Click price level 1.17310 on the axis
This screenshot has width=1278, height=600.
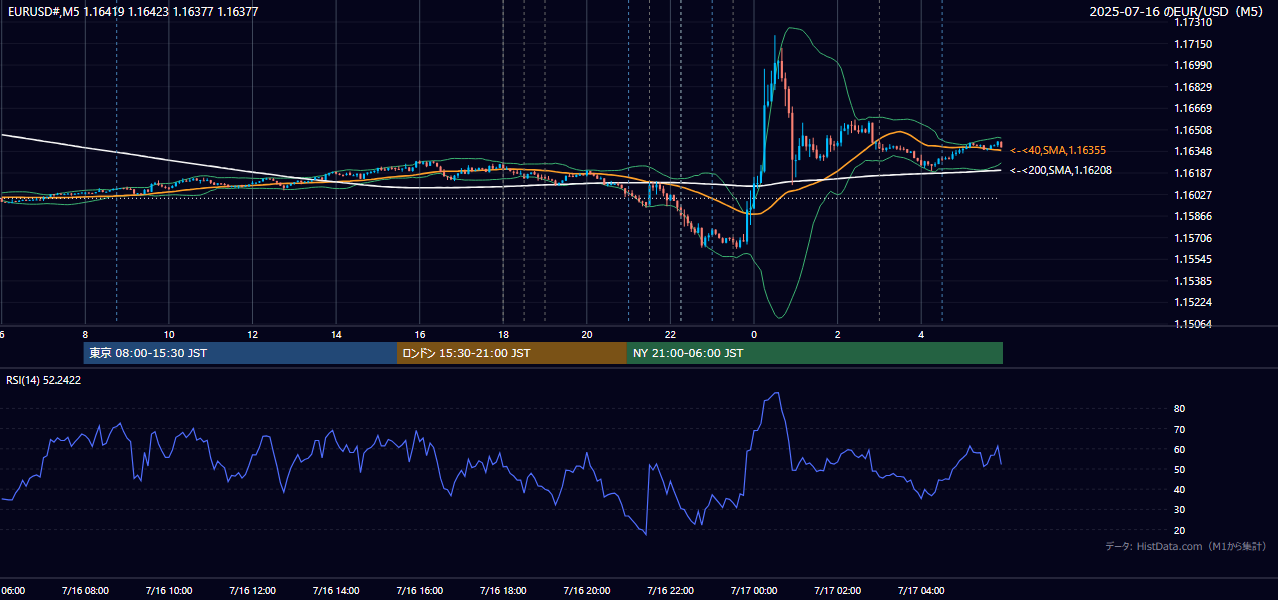[x=1194, y=22]
